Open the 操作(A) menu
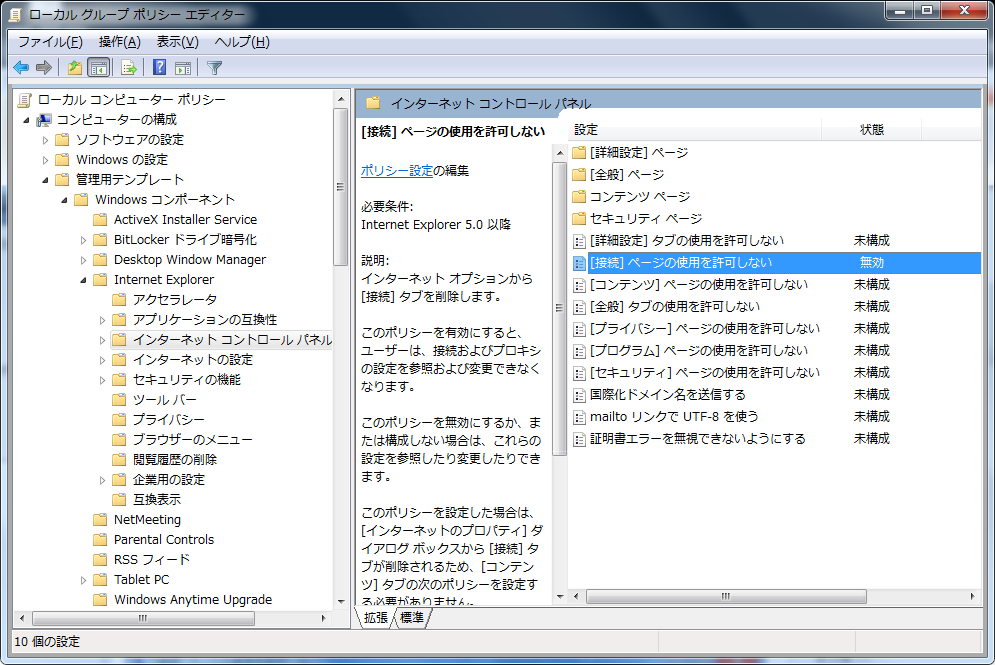Viewport: 995px width, 665px height. click(x=119, y=41)
